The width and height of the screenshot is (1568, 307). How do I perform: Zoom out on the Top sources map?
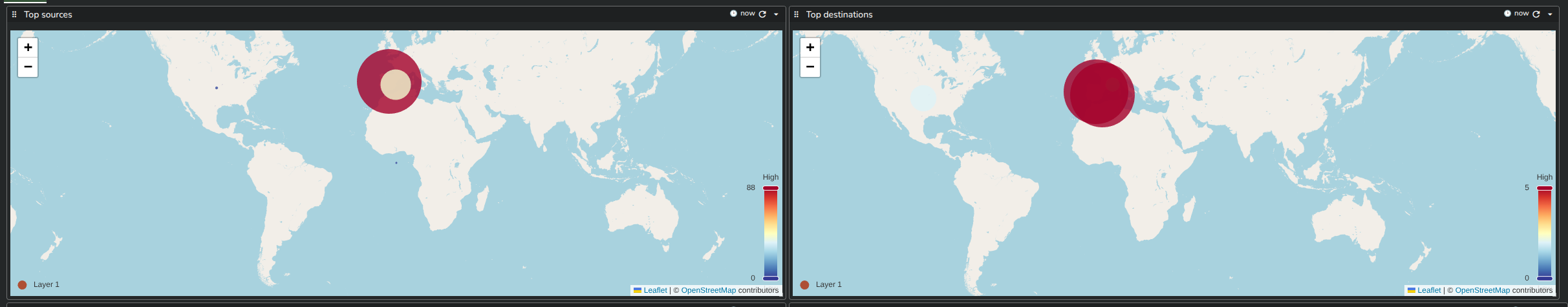[28, 67]
